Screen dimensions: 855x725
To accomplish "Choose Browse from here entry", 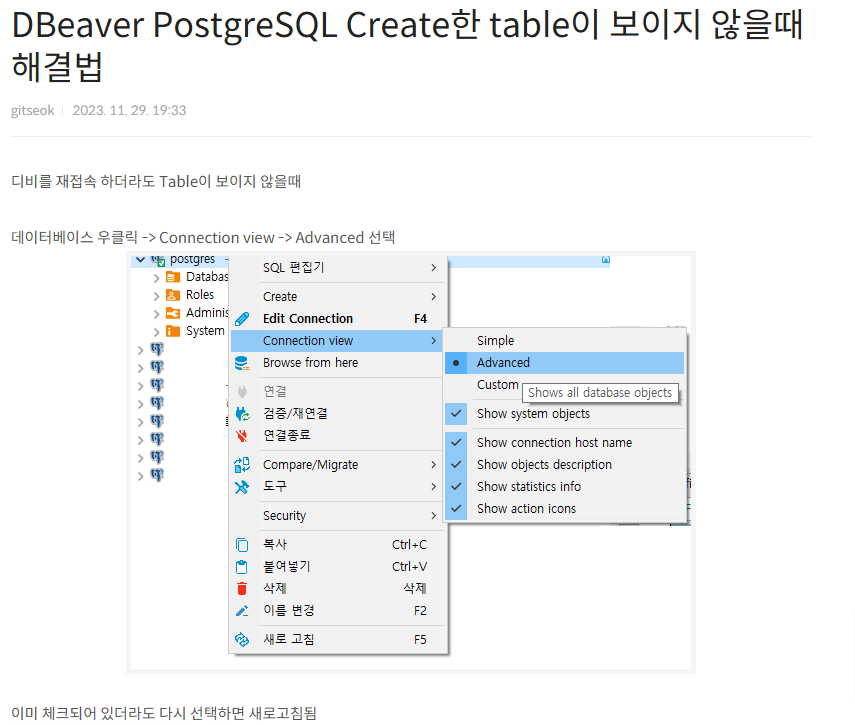I will (338, 363).
